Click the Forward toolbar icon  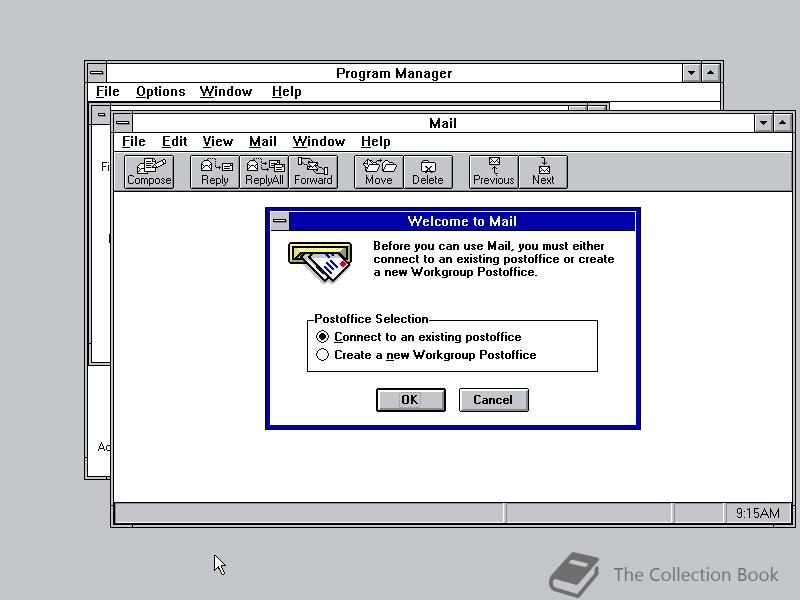point(313,172)
